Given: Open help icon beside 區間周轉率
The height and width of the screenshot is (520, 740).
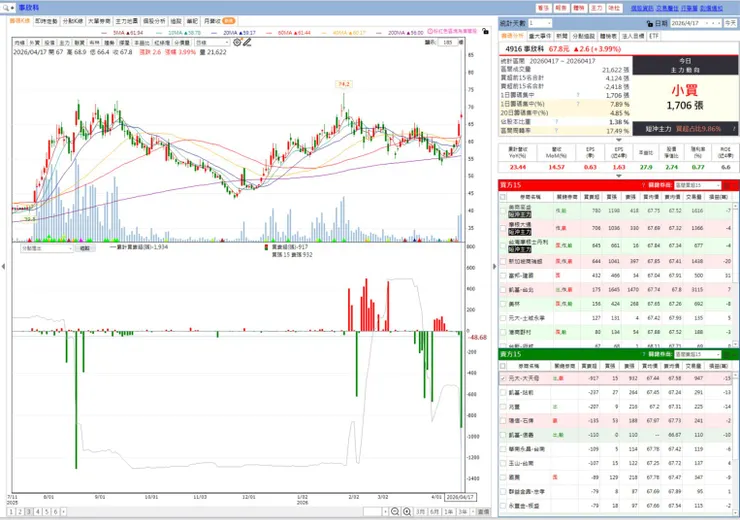Looking at the screenshot, I should (x=556, y=130).
